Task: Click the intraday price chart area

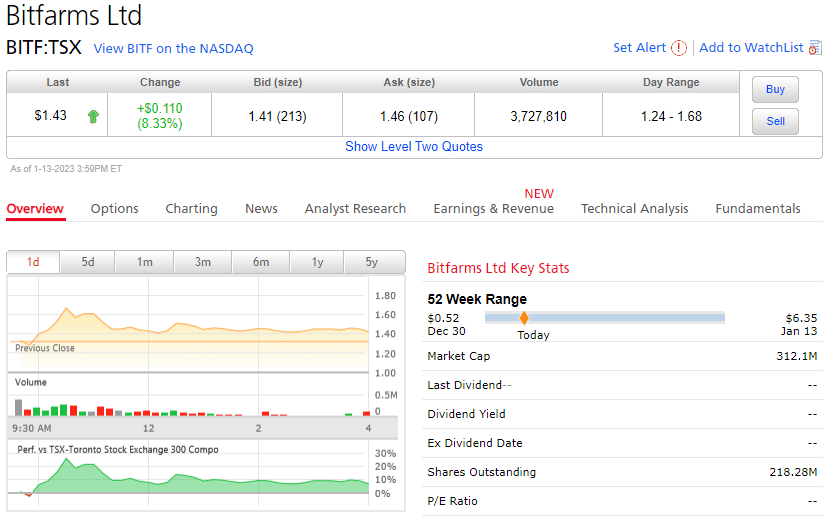Action: pos(188,325)
